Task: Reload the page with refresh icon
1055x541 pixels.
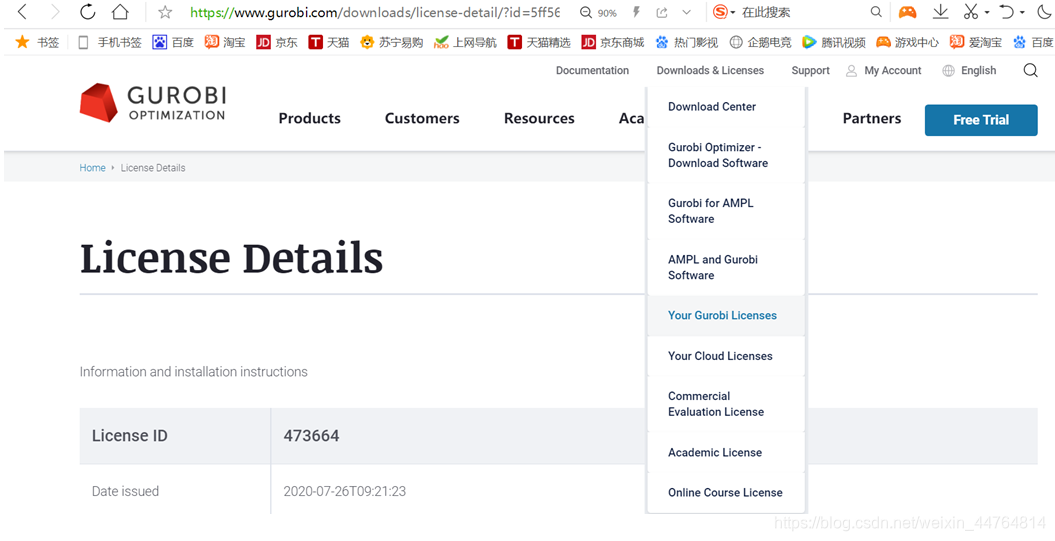Action: 87,11
